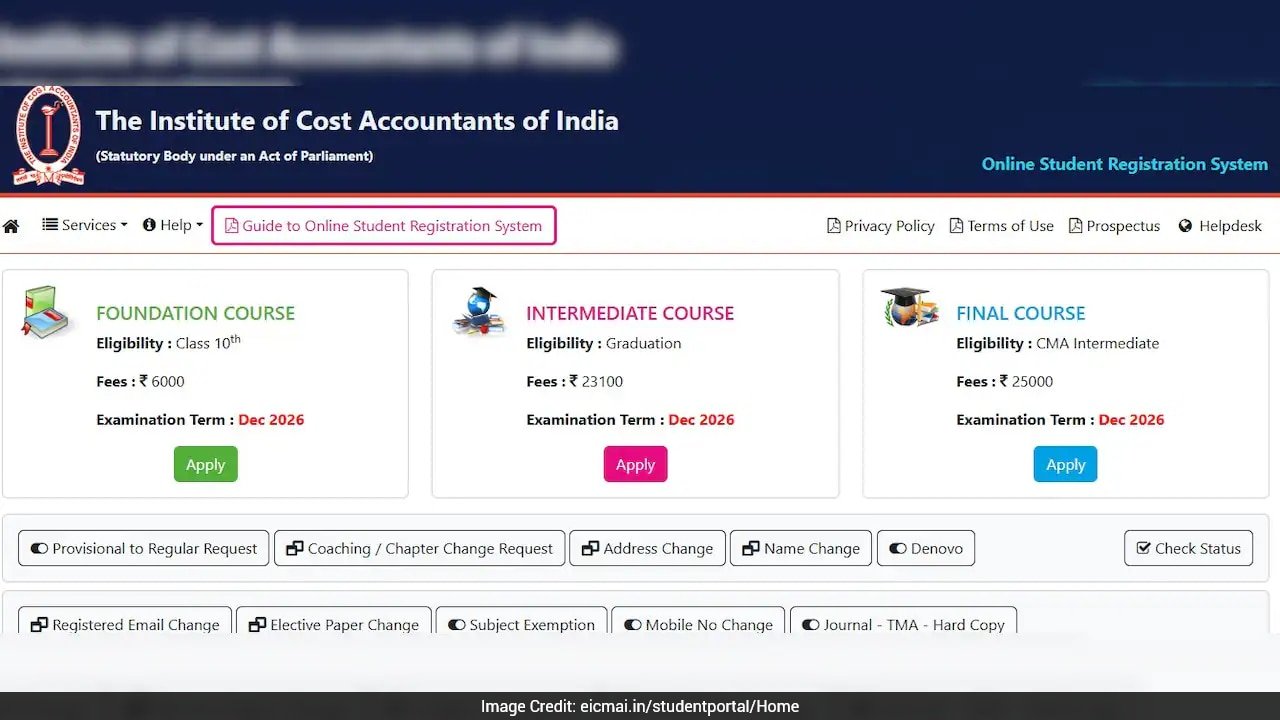
Task: Click the Foundation fee amount 6000
Action: (x=168, y=381)
